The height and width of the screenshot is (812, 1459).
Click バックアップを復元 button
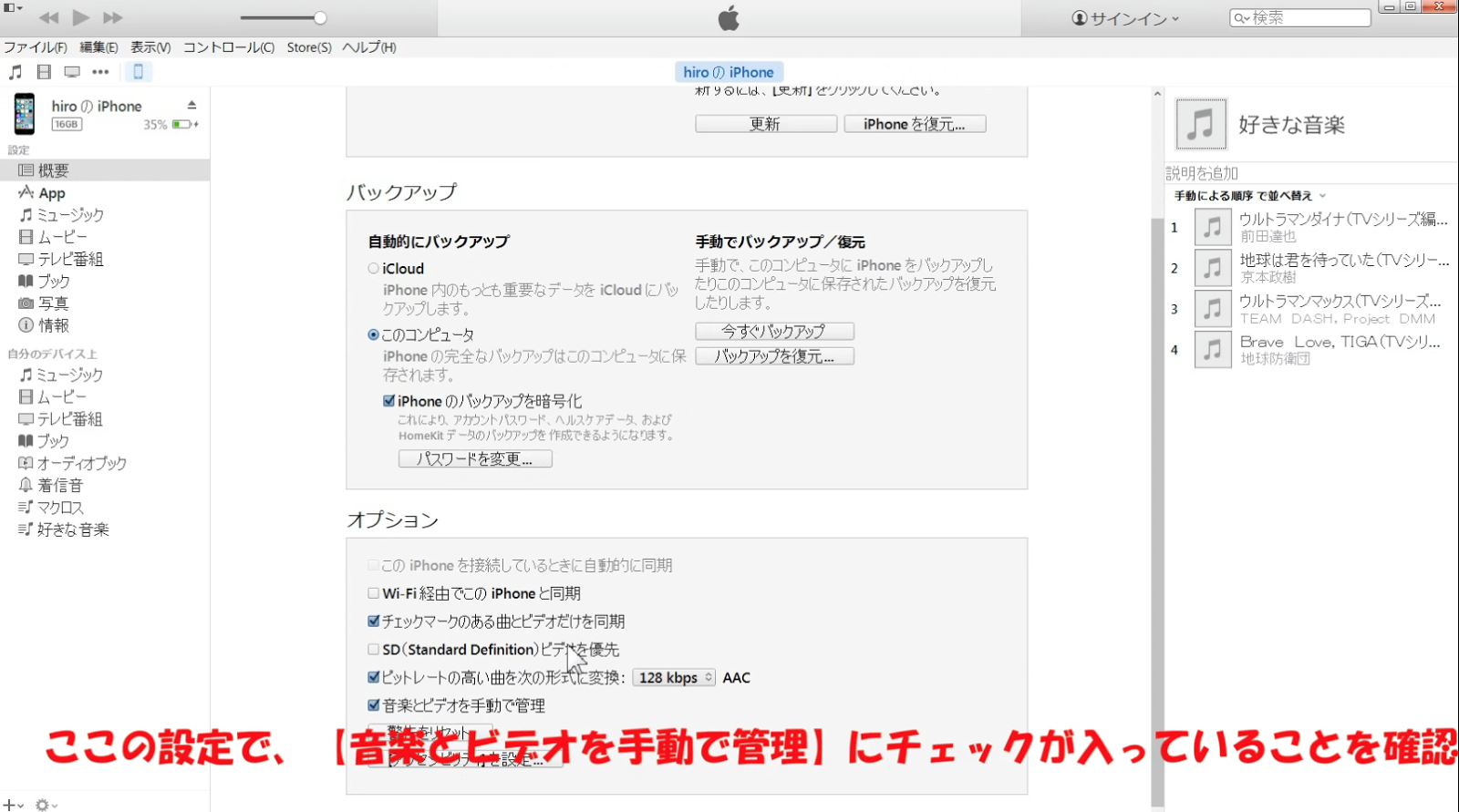(774, 356)
